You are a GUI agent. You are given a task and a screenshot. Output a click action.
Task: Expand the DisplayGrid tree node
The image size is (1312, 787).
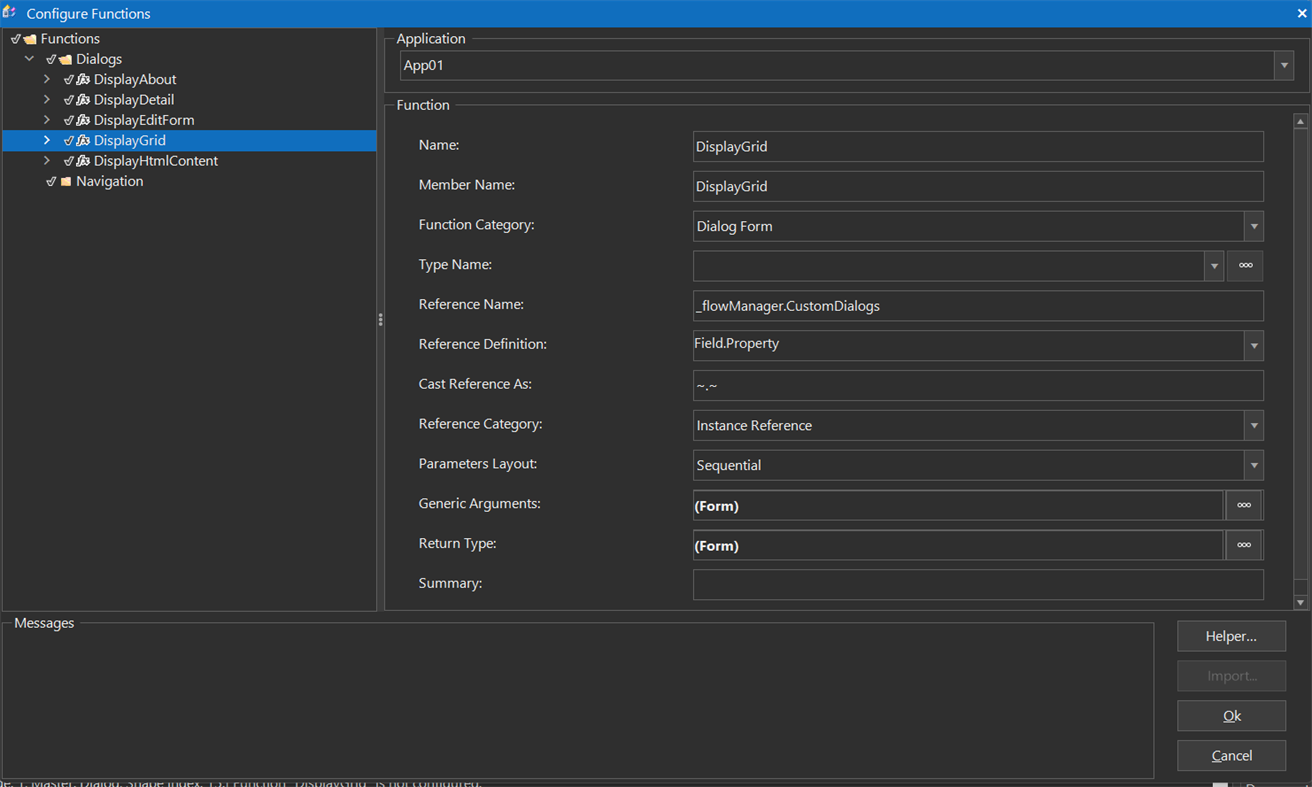click(47, 140)
